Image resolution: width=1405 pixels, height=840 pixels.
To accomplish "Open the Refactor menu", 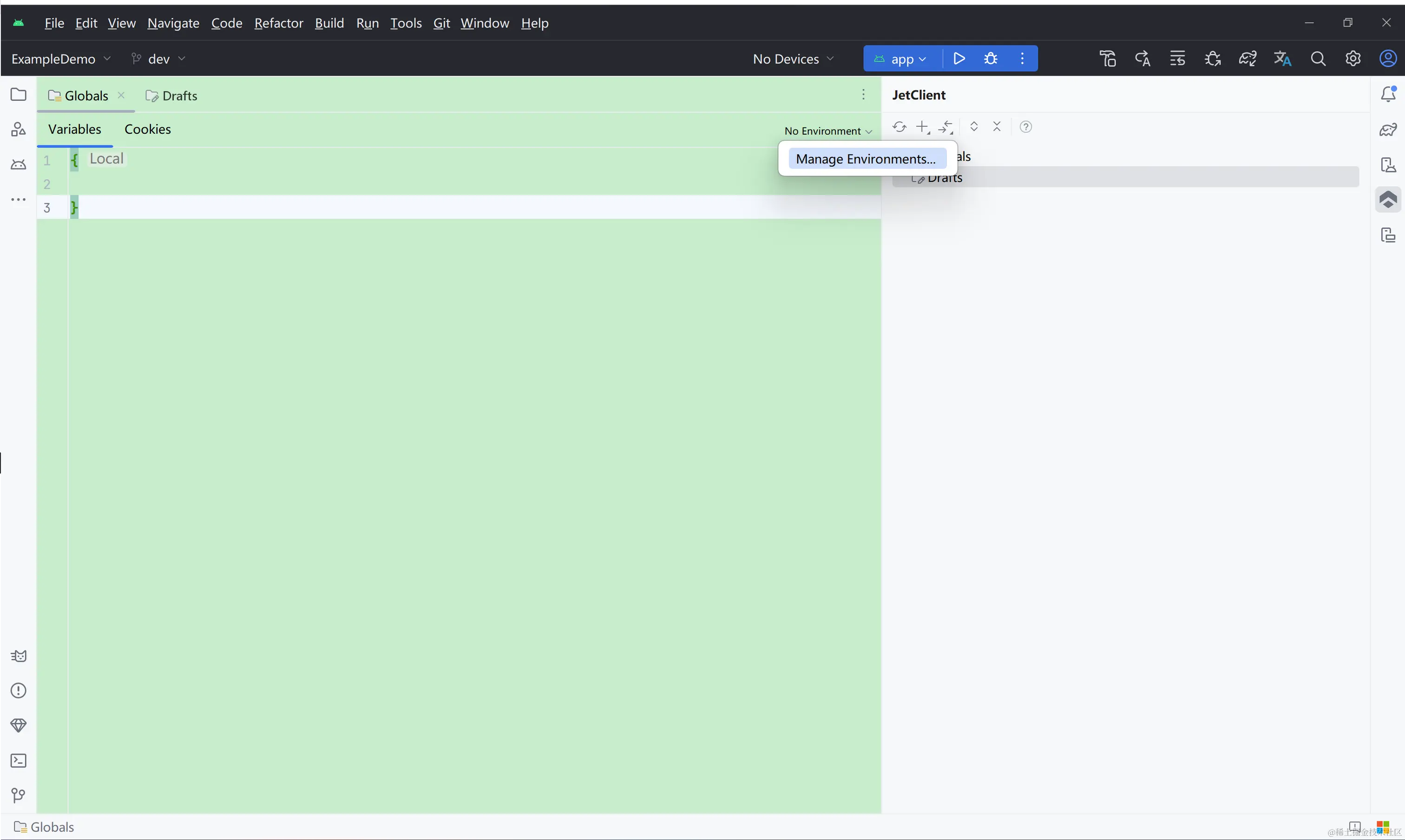I will (279, 23).
